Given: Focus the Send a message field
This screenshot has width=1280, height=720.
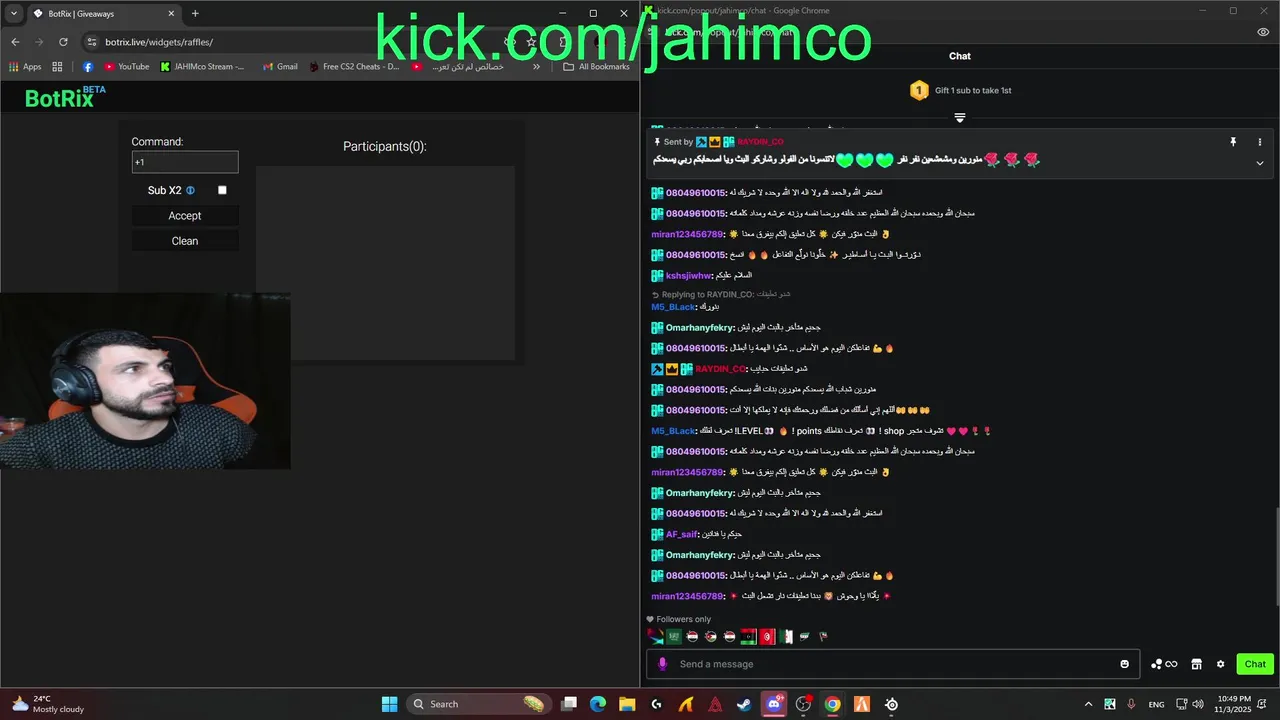Looking at the screenshot, I should 895,664.
